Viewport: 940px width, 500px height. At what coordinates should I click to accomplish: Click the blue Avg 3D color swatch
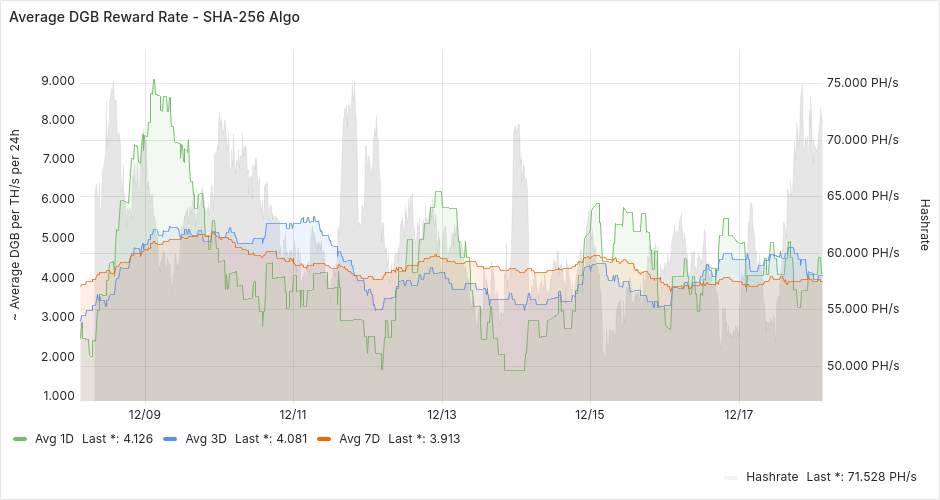pos(170,438)
